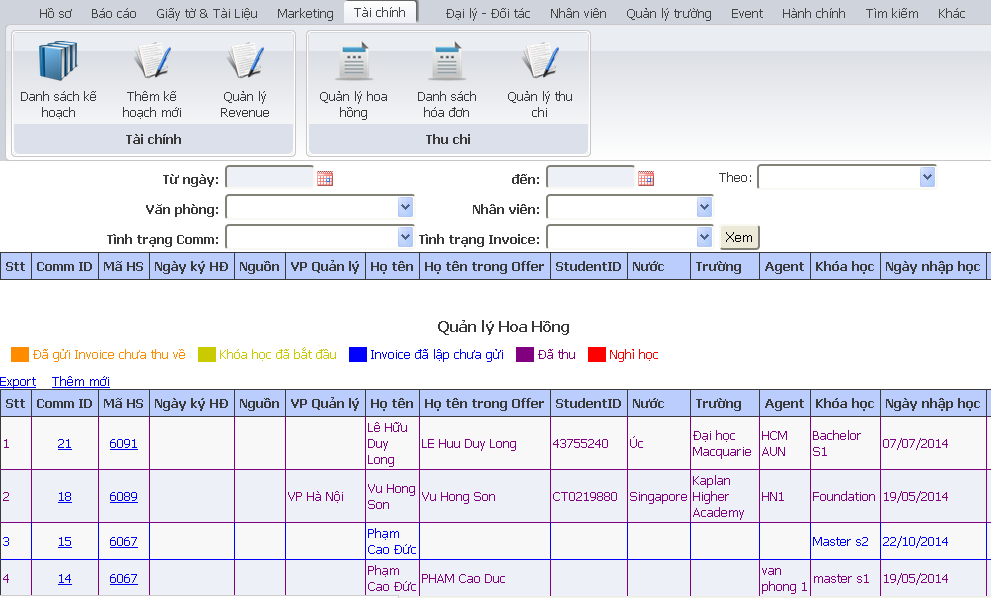Click Foundation course cell
The image size is (991, 598).
(x=844, y=497)
